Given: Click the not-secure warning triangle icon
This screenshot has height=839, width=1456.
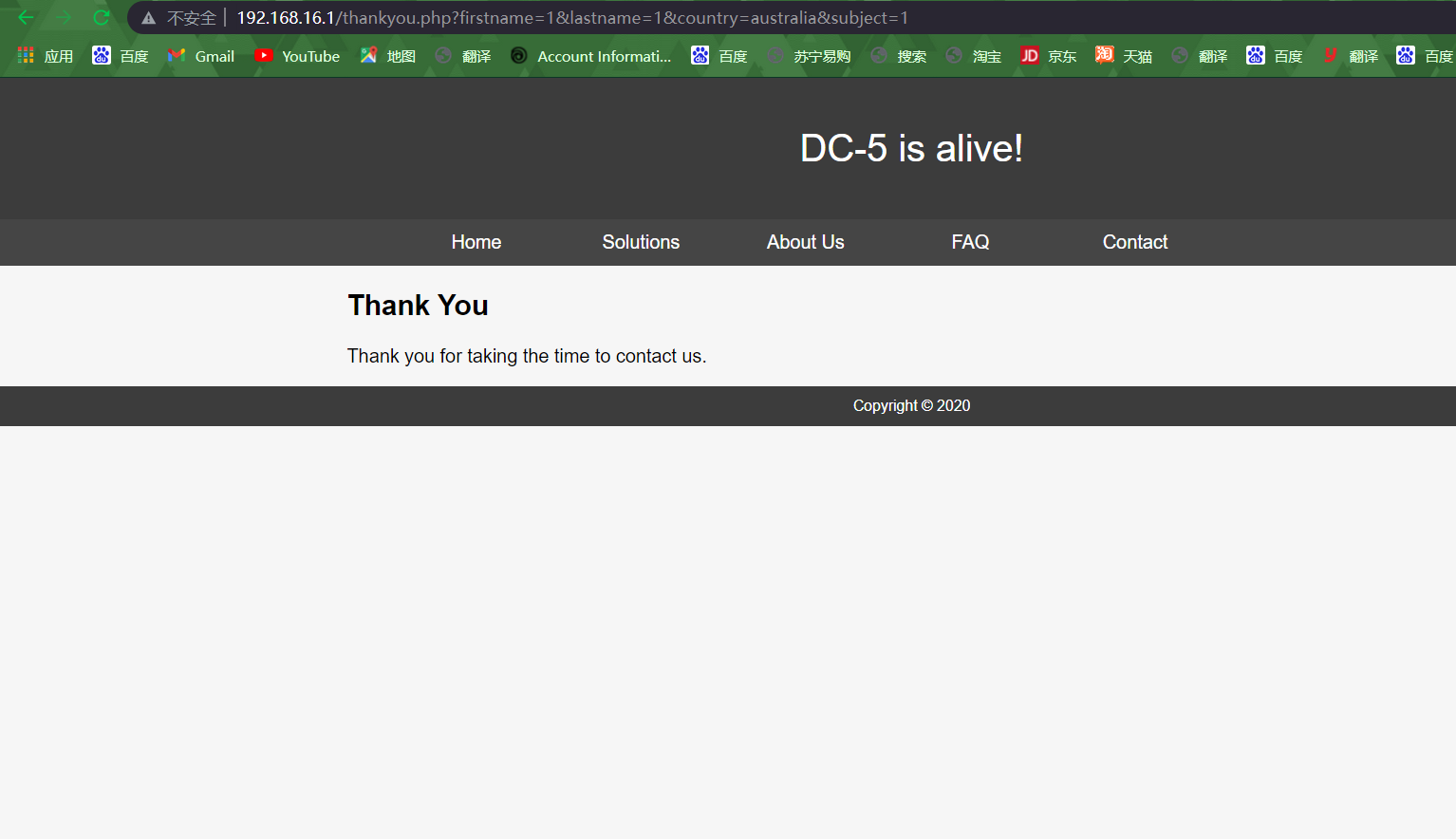Looking at the screenshot, I should [149, 18].
